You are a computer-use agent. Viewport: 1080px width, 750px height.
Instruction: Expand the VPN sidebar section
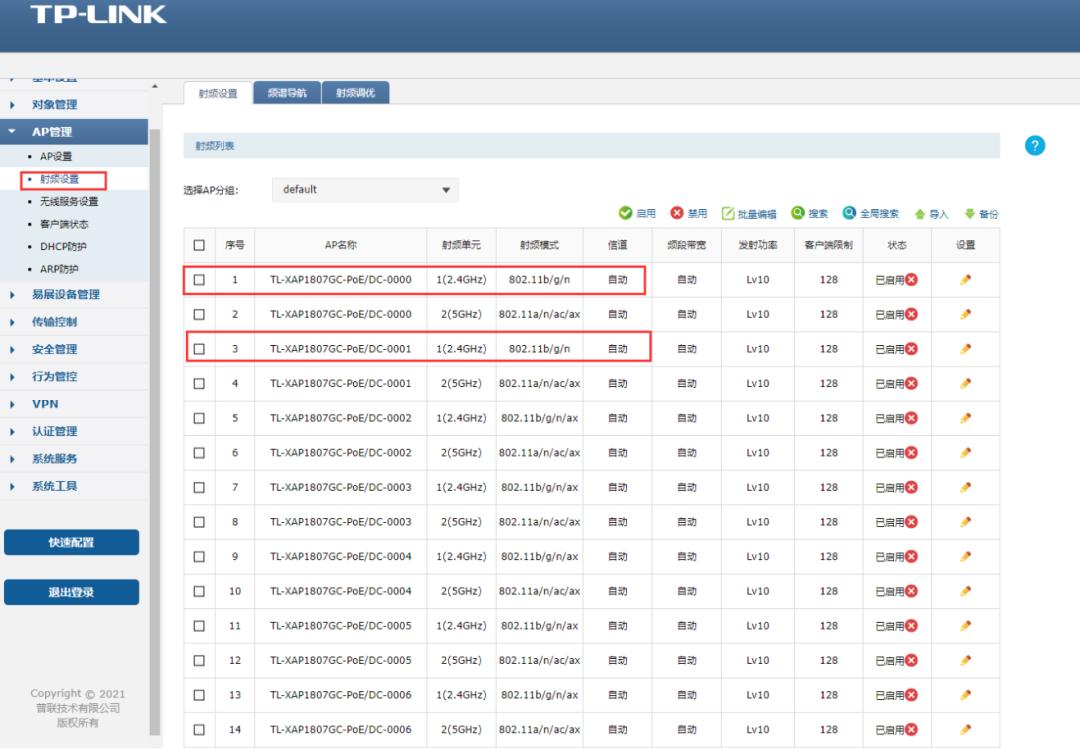click(45, 404)
